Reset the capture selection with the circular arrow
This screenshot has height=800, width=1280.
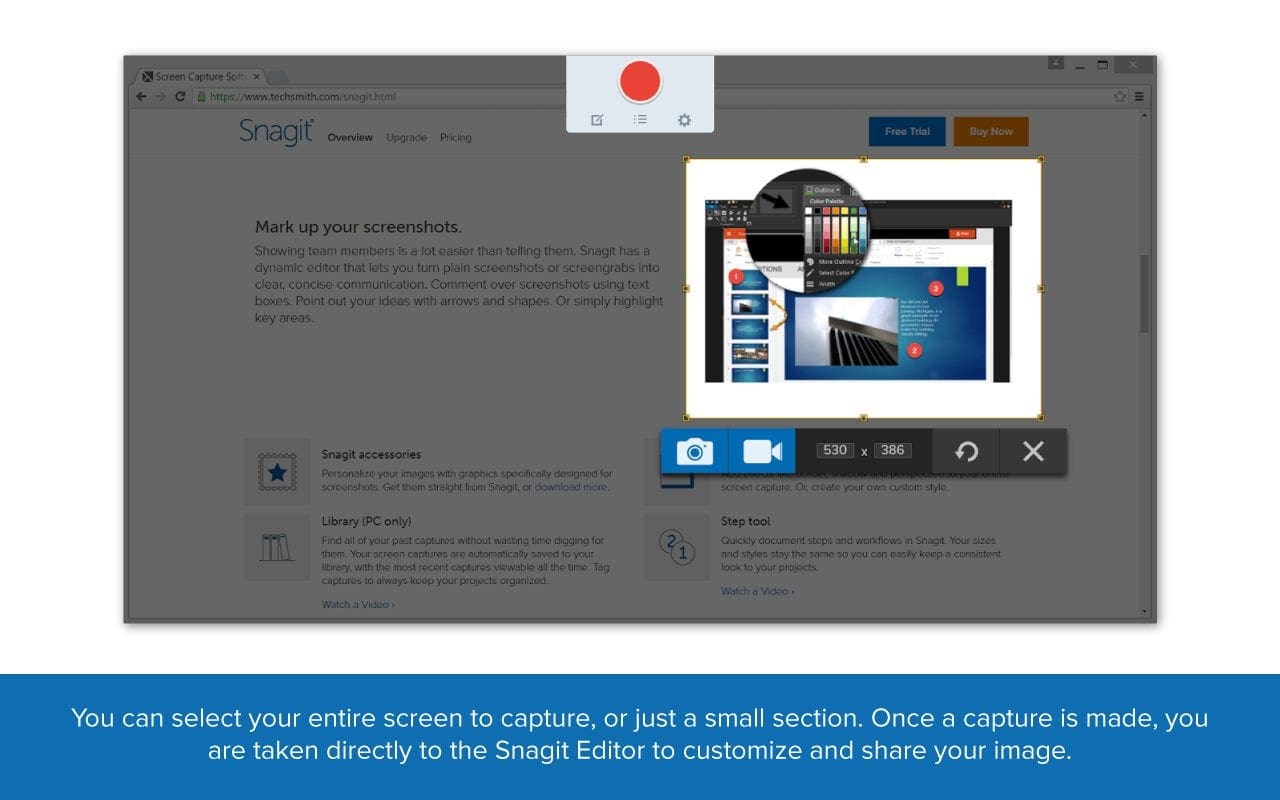coord(966,451)
